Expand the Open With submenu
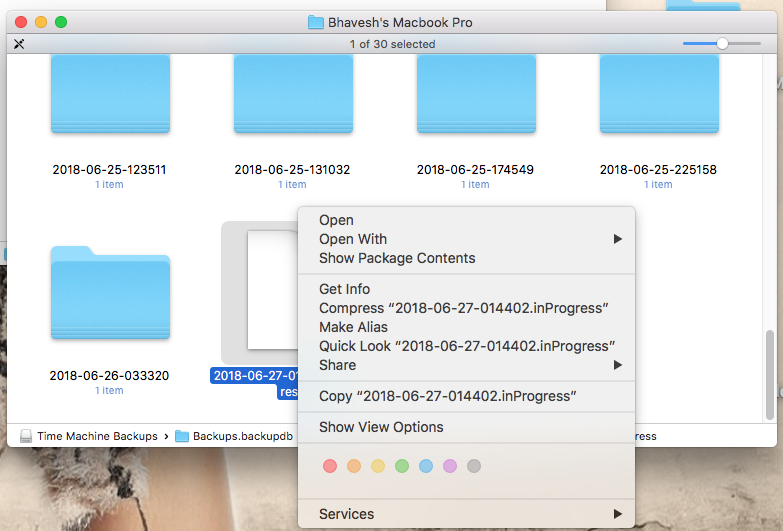783x531 pixels. click(x=466, y=239)
